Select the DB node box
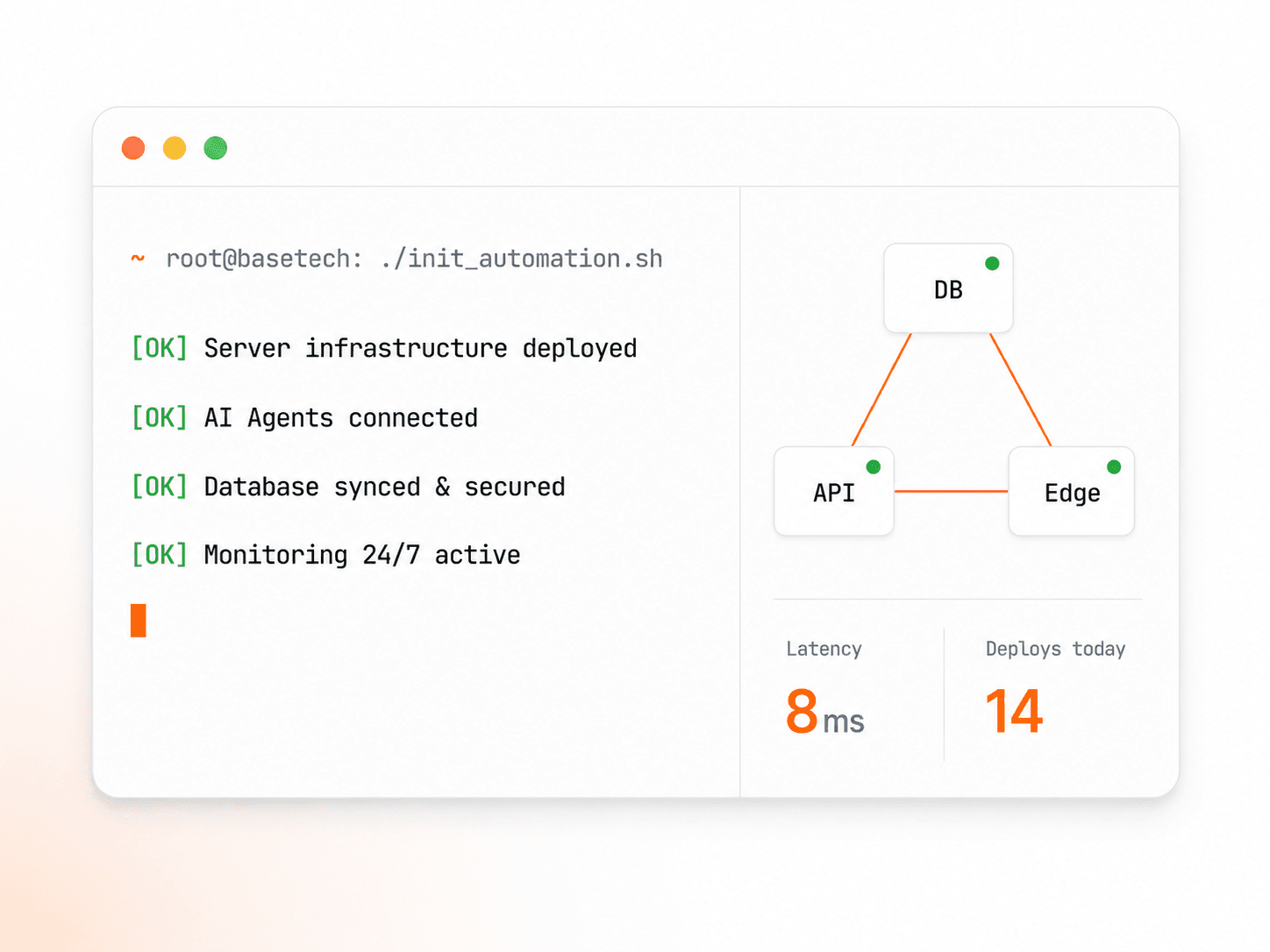This screenshot has height=952, width=1270. pyautogui.click(x=948, y=288)
